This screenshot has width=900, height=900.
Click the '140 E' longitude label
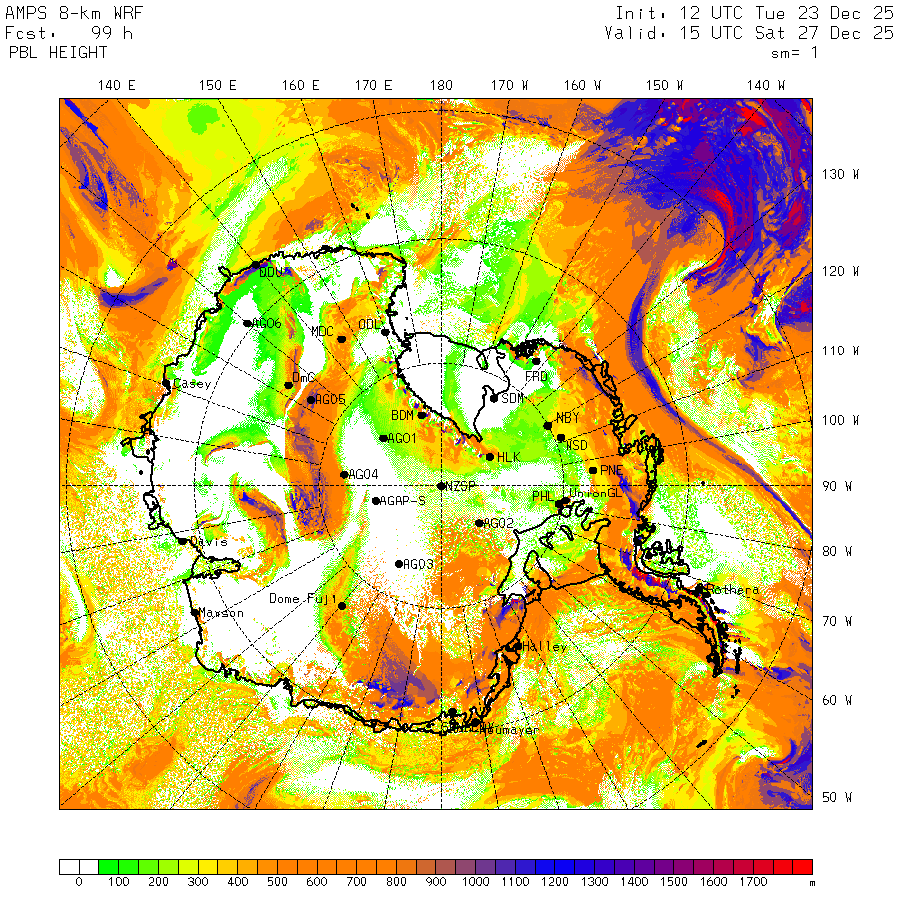(117, 86)
